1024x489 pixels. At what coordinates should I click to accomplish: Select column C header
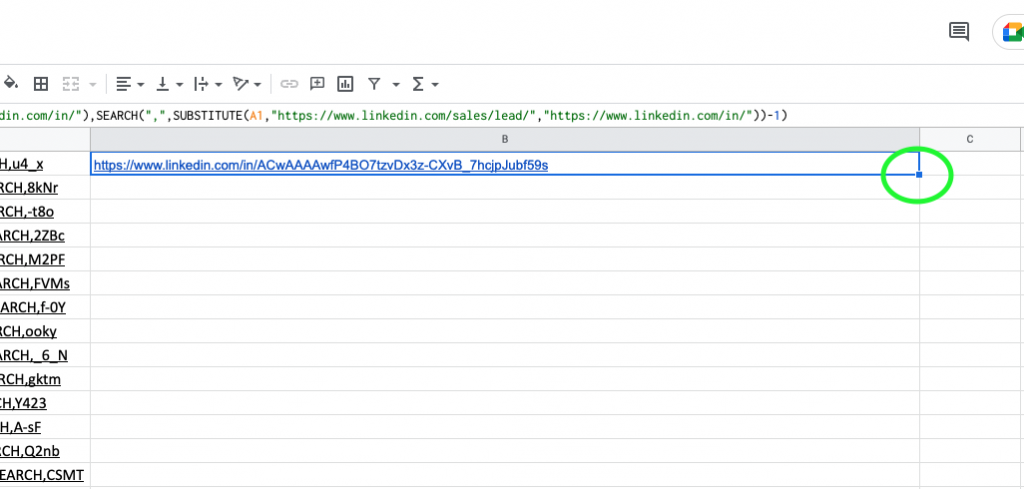click(969, 139)
